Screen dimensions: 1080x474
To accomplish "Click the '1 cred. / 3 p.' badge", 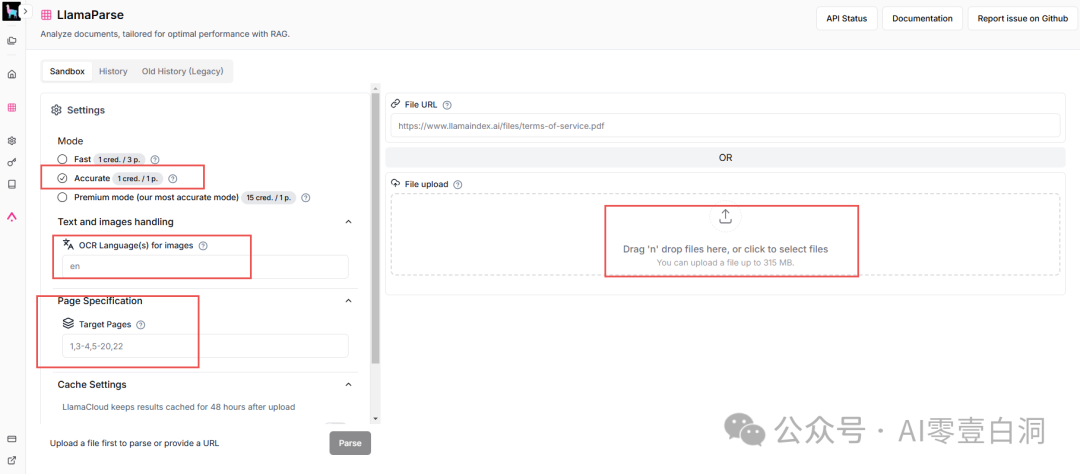I will coord(120,159).
